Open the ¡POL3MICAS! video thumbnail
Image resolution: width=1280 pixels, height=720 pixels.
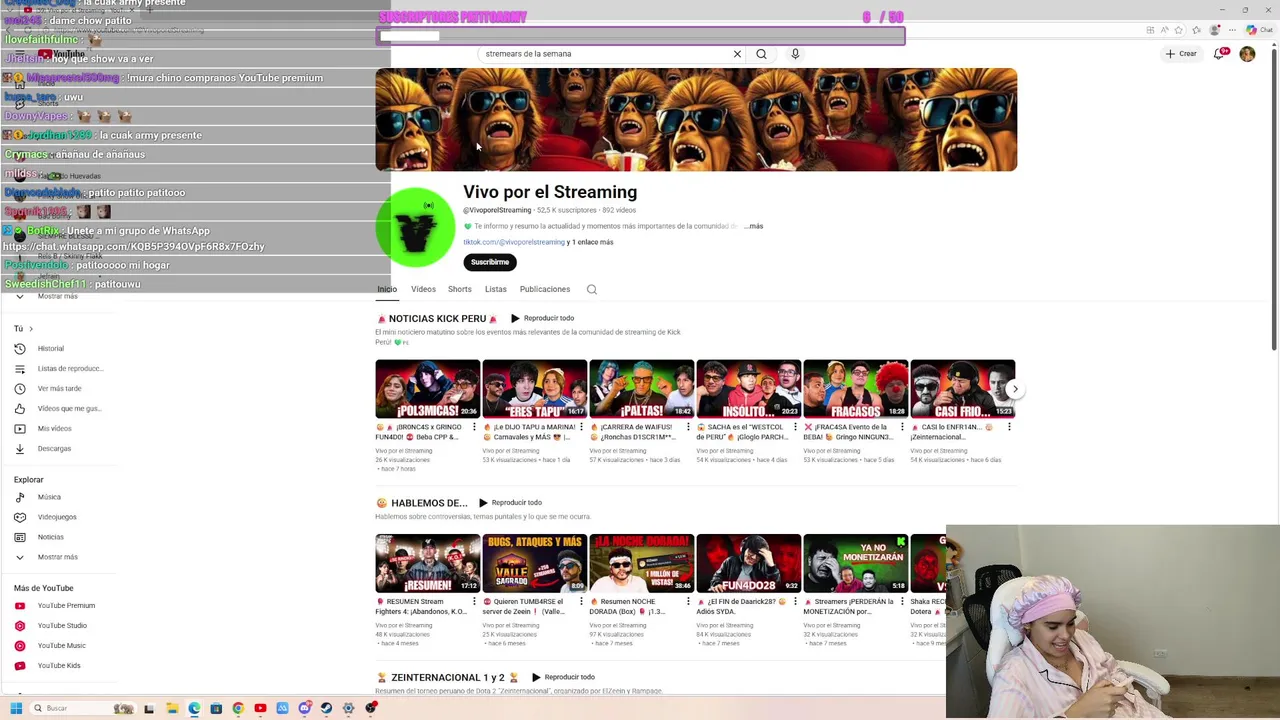(x=428, y=389)
